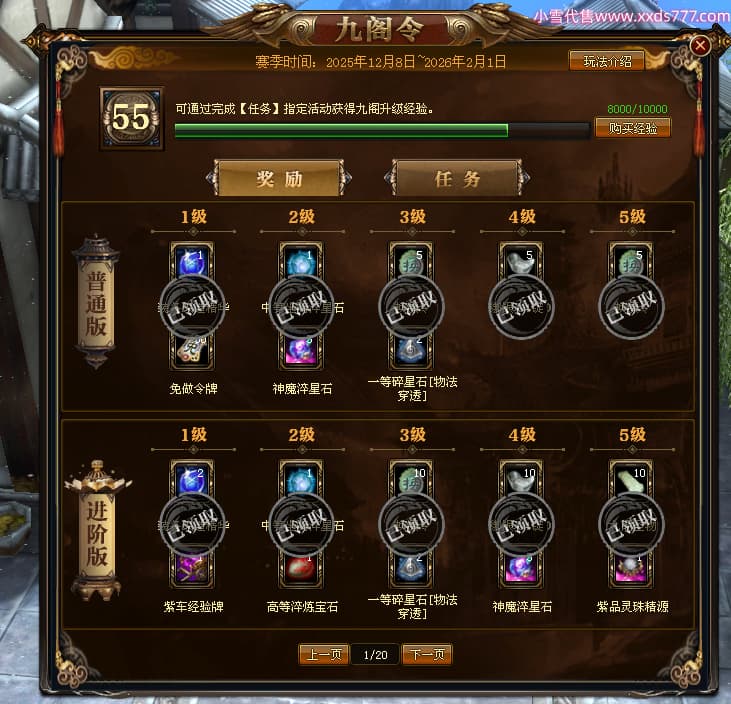Click the green 换 token in 普通版 5级
Viewport: 731px width, 704px height.
point(631,261)
